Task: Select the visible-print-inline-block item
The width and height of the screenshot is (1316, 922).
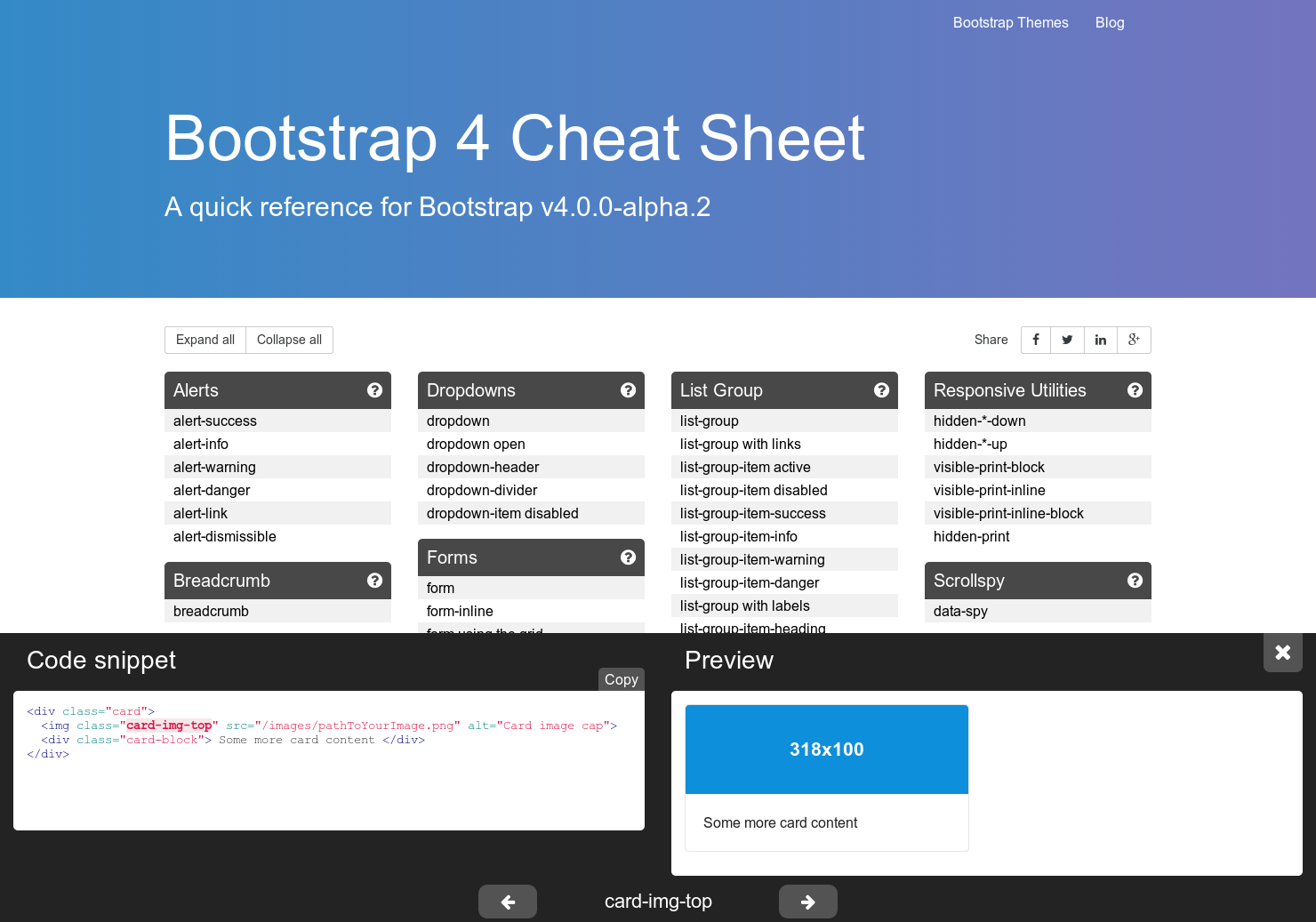Action: (1038, 513)
